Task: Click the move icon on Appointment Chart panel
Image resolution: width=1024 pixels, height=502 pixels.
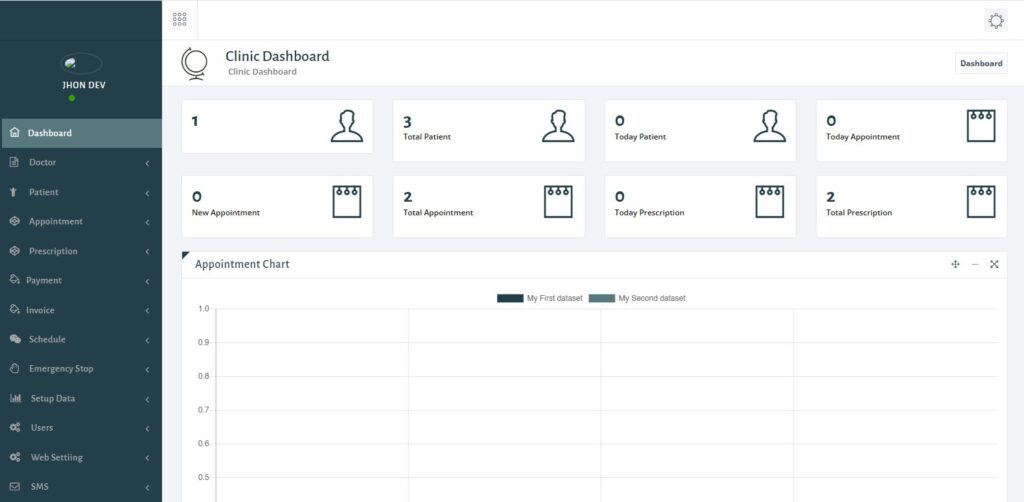Action: coord(955,264)
